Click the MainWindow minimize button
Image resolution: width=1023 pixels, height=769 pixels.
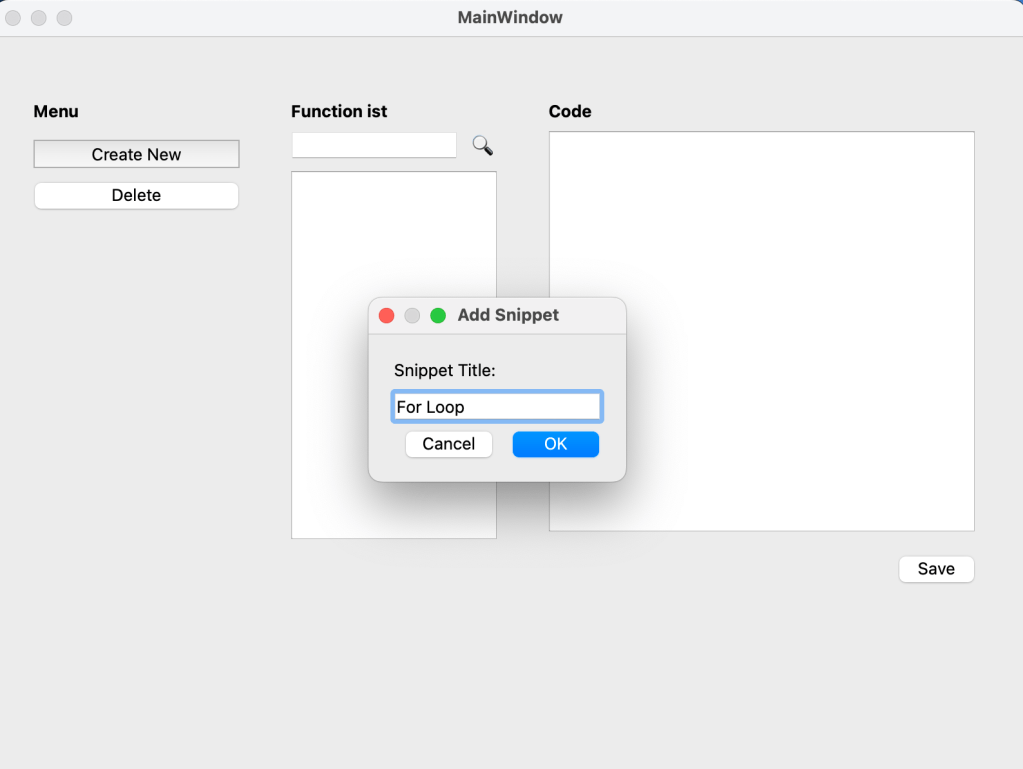coord(39,18)
